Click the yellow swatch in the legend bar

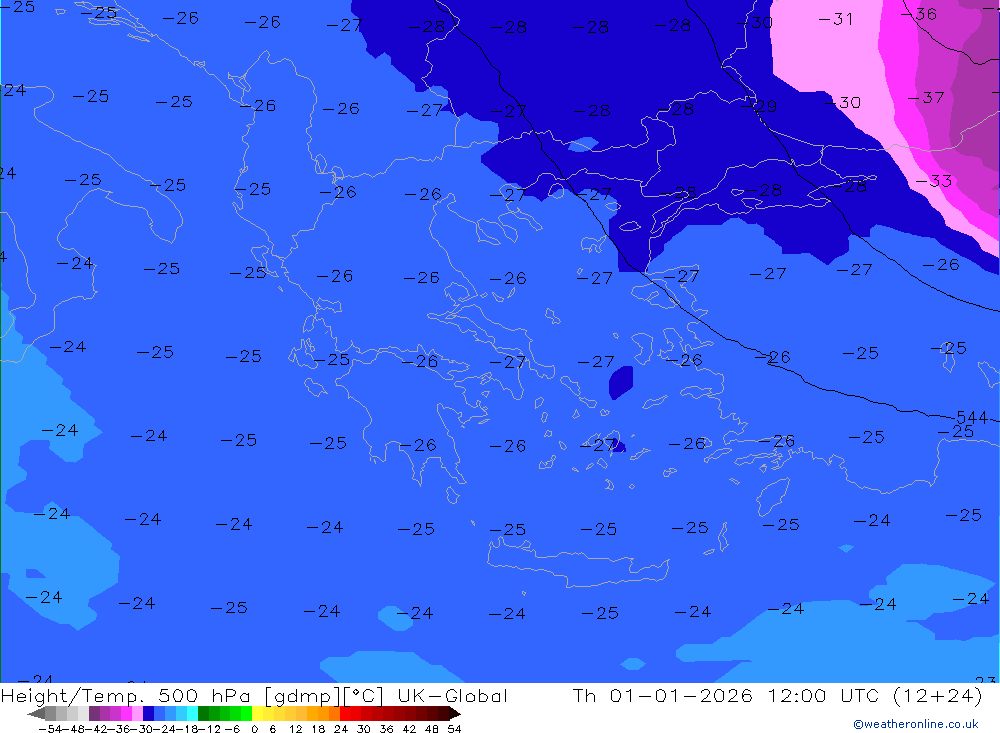(x=257, y=713)
